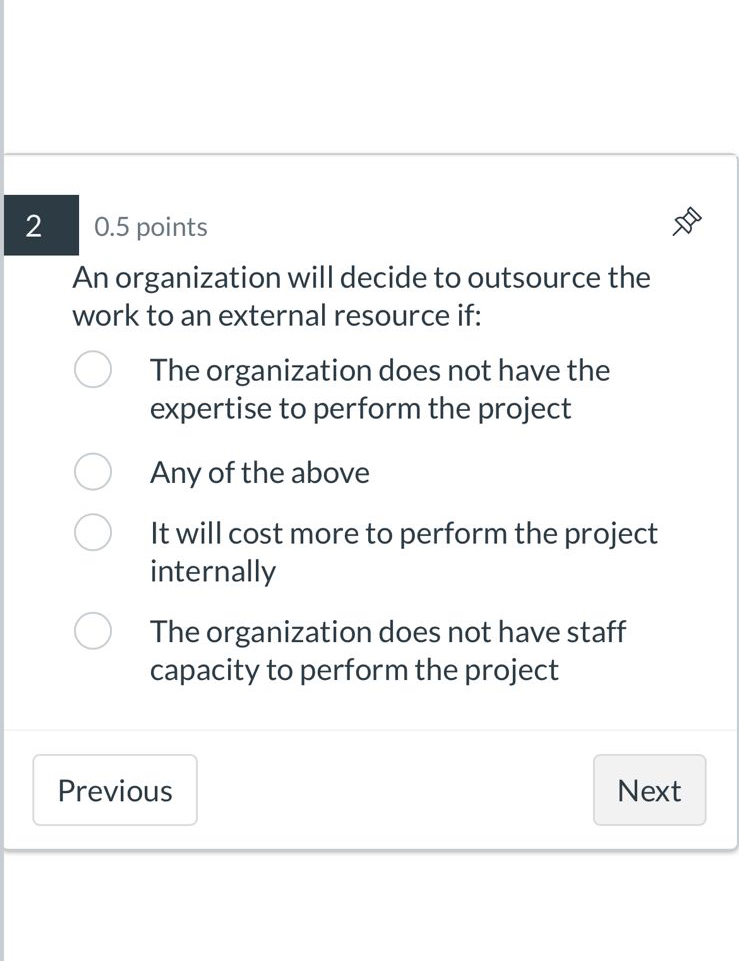The height and width of the screenshot is (961, 739).
Task: Click the circle next to the last answer option
Action: pos(92,631)
